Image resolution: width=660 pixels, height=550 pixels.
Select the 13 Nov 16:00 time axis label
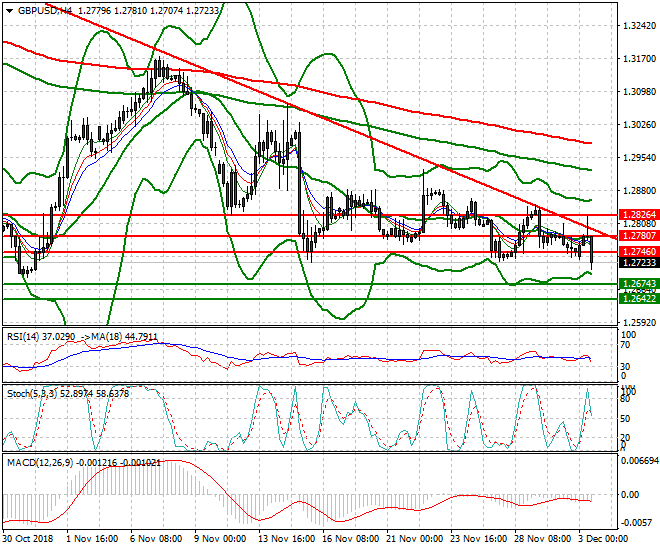tap(287, 539)
